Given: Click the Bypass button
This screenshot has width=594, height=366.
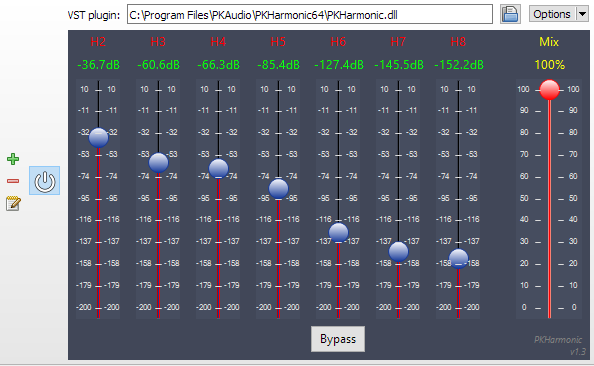Looking at the screenshot, I should point(338,339).
